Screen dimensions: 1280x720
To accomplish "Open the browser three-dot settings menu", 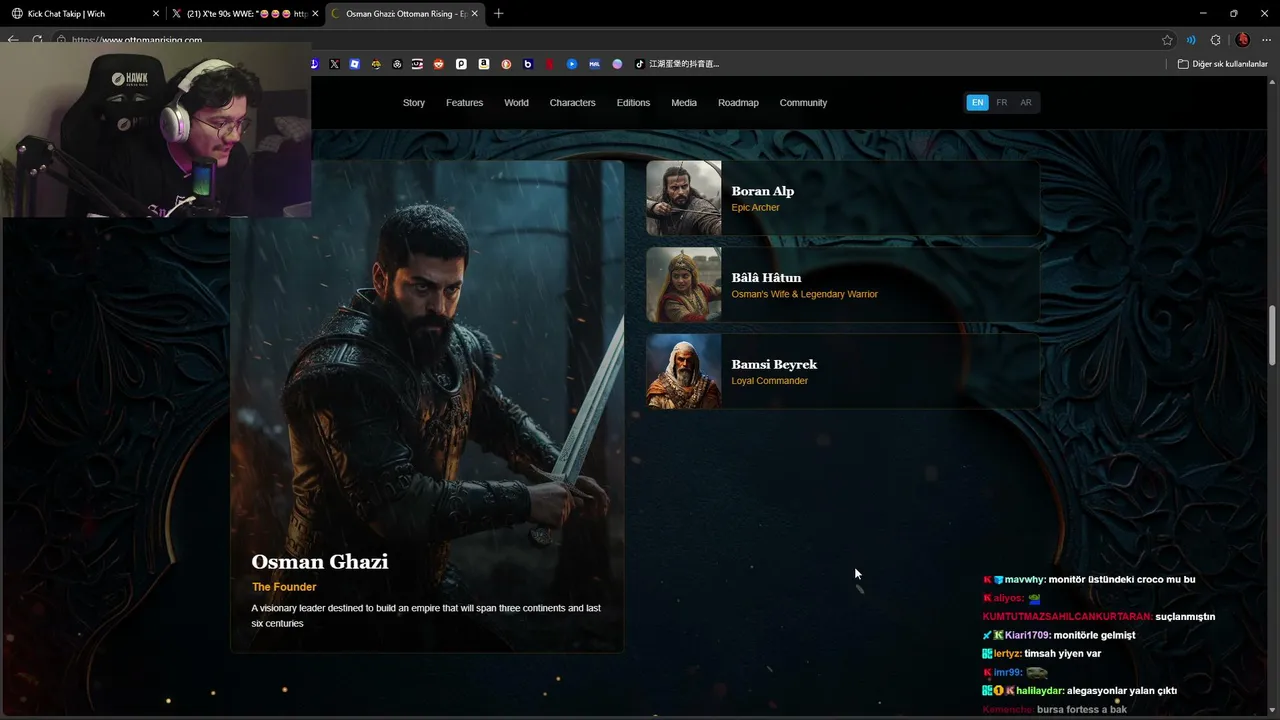I will (x=1267, y=40).
